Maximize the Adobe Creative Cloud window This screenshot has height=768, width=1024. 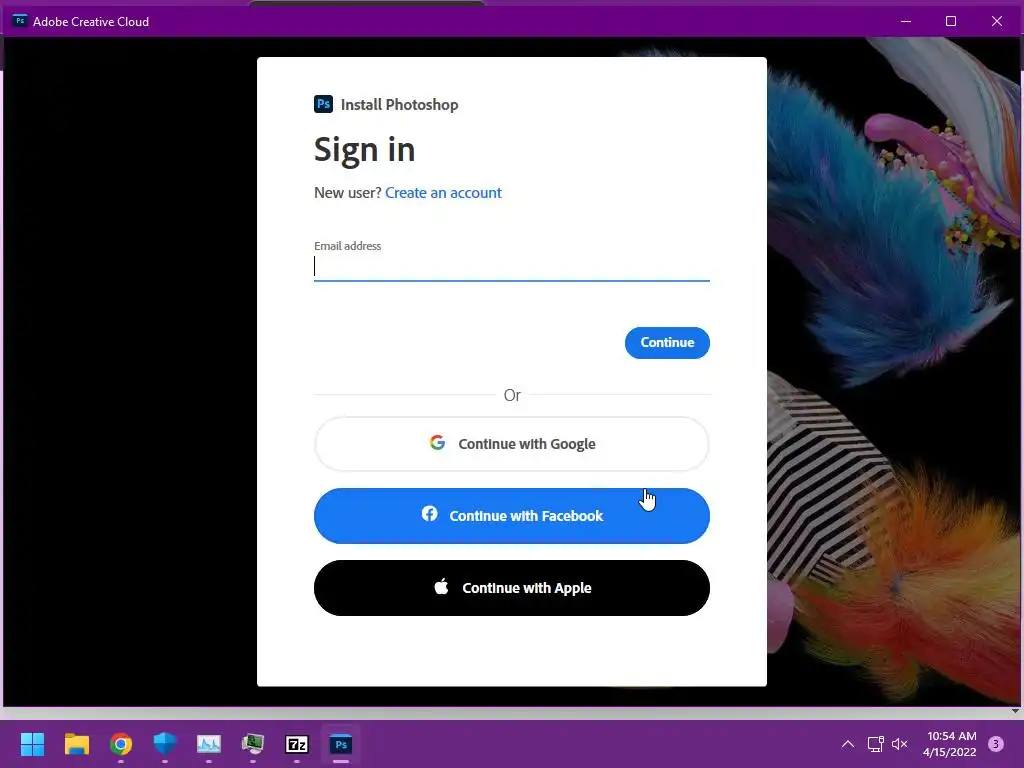[x=951, y=21]
